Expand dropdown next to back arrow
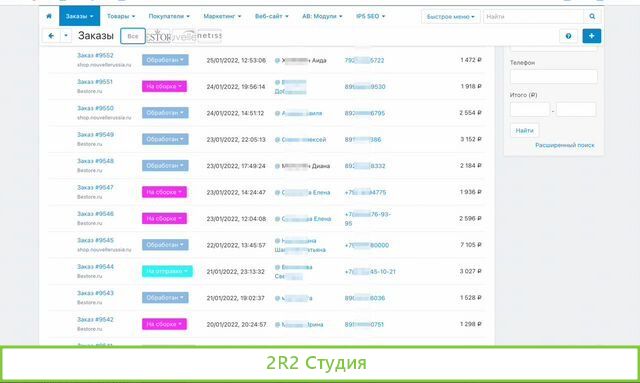Viewport: 640px width, 383px height. (x=66, y=36)
